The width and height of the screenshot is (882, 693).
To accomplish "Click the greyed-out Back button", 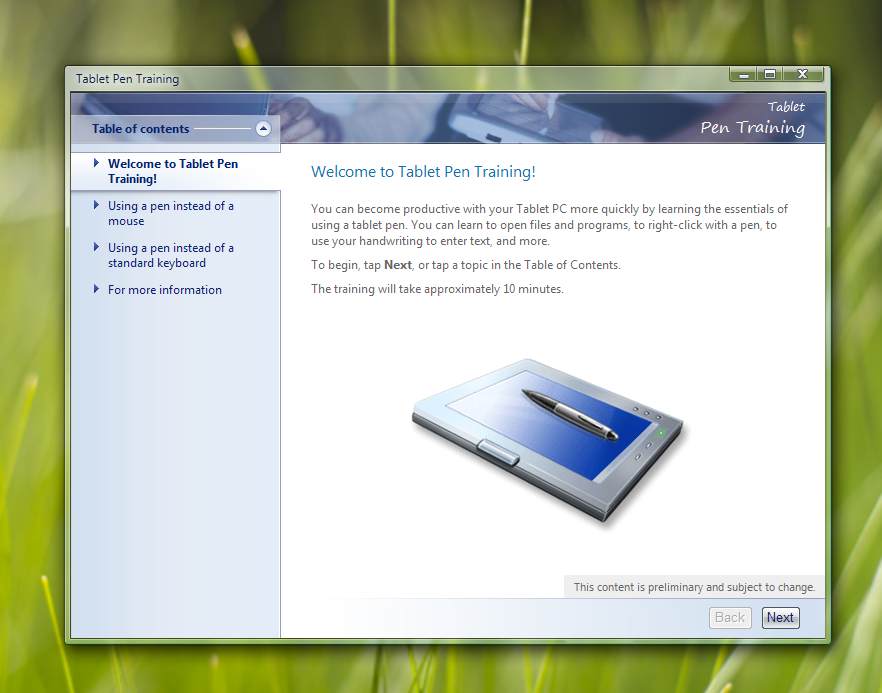I will click(729, 618).
